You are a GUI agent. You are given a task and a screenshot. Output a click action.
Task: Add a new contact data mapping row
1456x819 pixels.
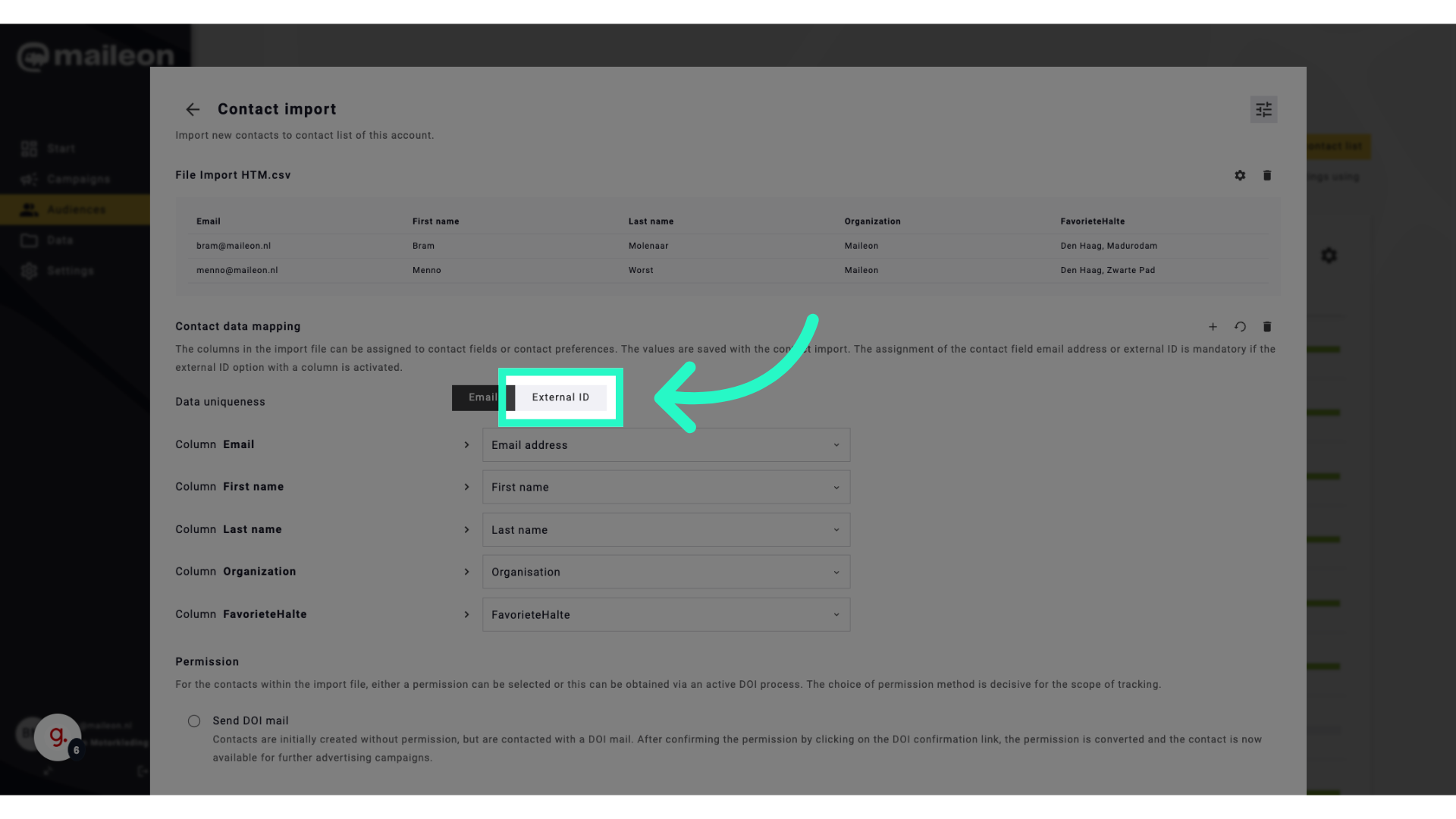click(x=1213, y=327)
